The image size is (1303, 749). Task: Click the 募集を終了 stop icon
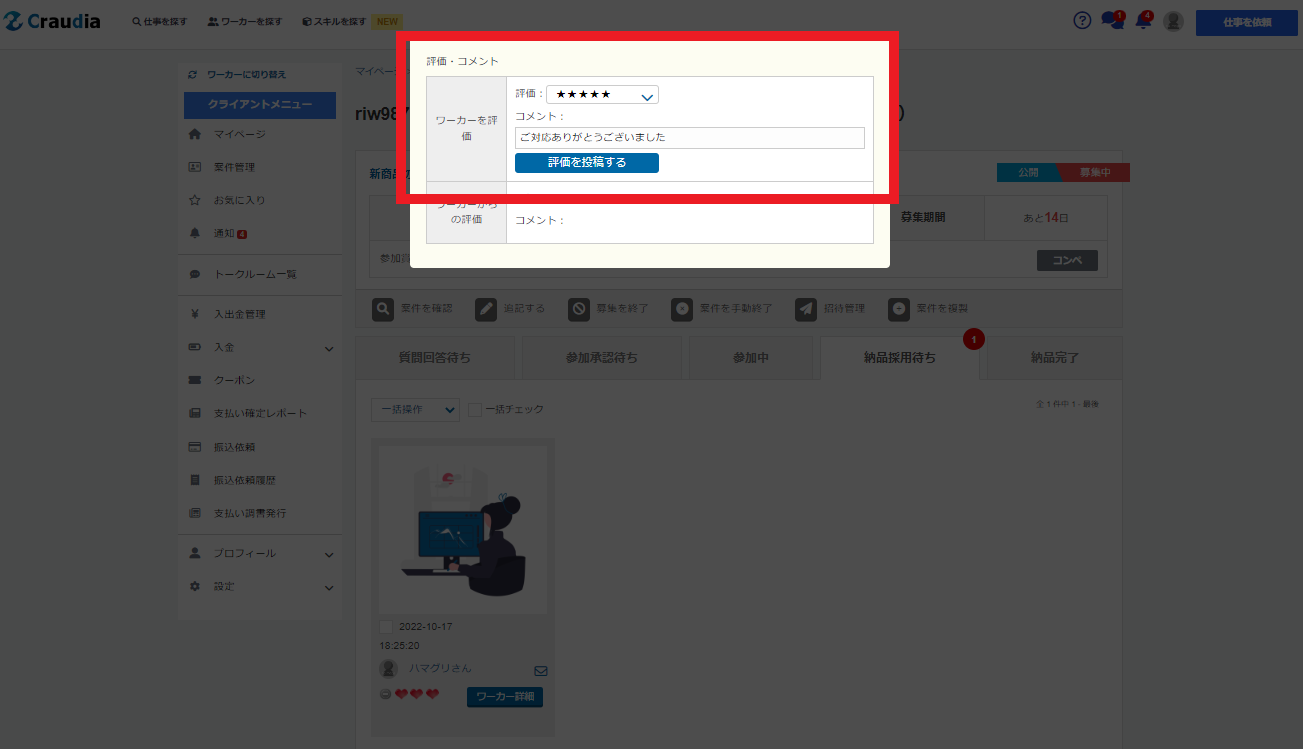click(x=579, y=309)
